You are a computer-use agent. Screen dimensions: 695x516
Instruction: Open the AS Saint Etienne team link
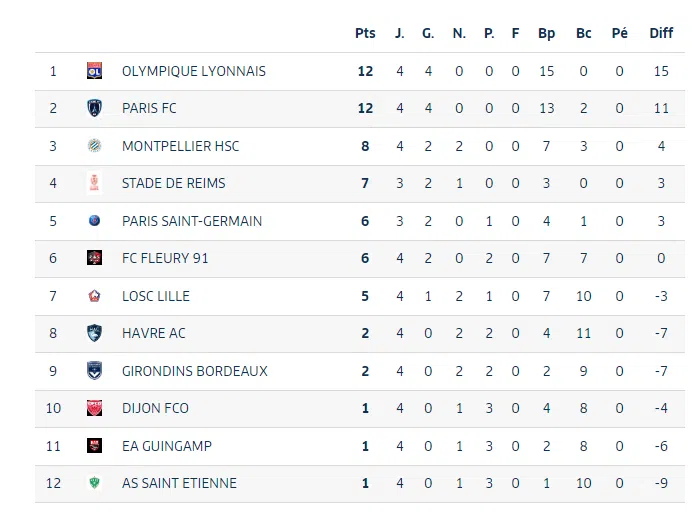click(x=179, y=483)
